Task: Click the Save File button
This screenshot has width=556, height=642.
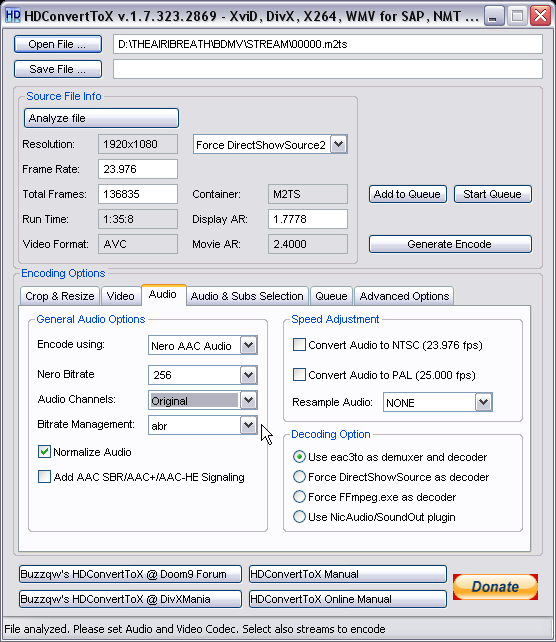Action: click(58, 69)
